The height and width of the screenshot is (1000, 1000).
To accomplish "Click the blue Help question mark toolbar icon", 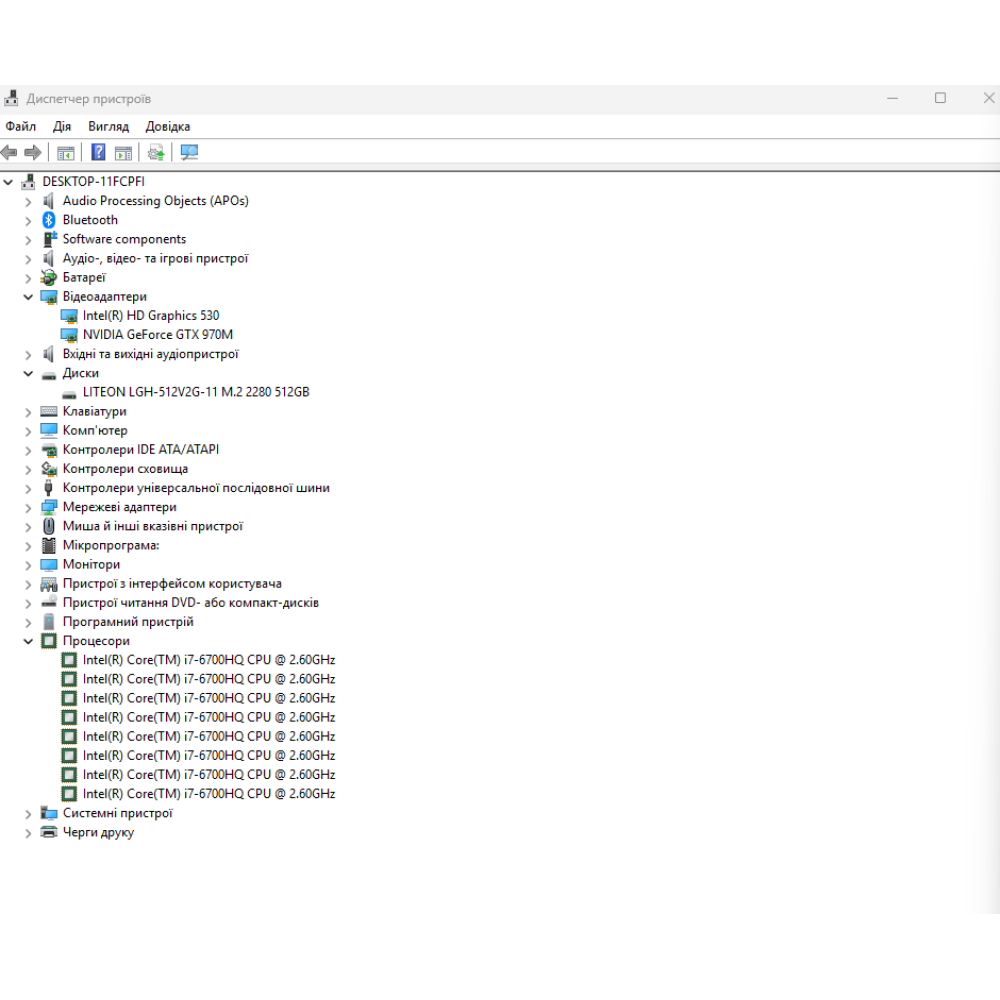I will tap(98, 152).
